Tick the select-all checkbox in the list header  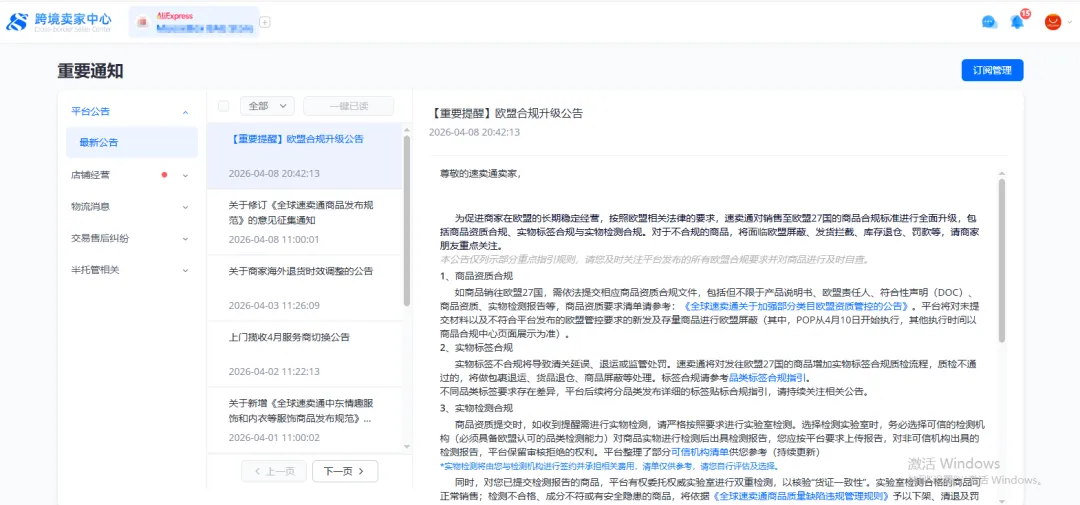[x=223, y=106]
